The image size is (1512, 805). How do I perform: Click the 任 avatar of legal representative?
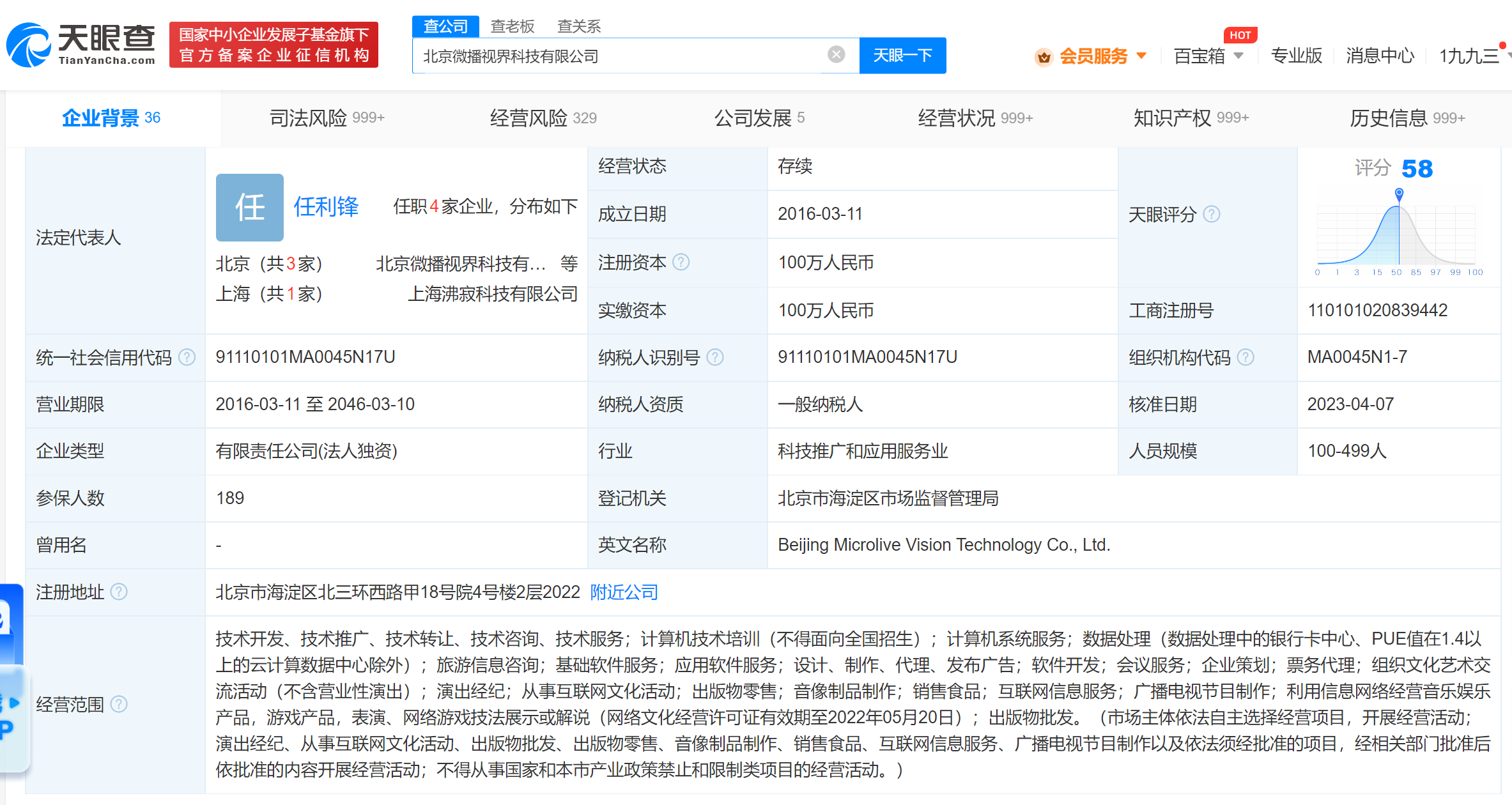(250, 208)
